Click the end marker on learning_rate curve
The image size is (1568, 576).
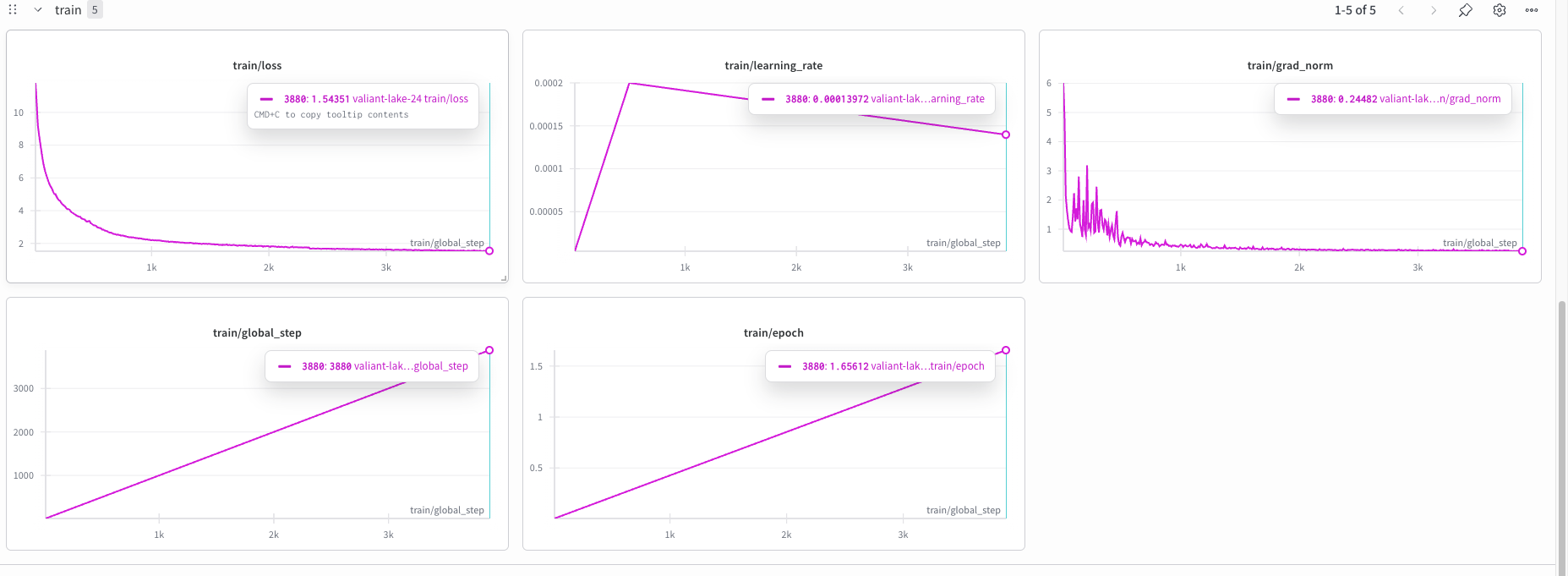(1006, 134)
